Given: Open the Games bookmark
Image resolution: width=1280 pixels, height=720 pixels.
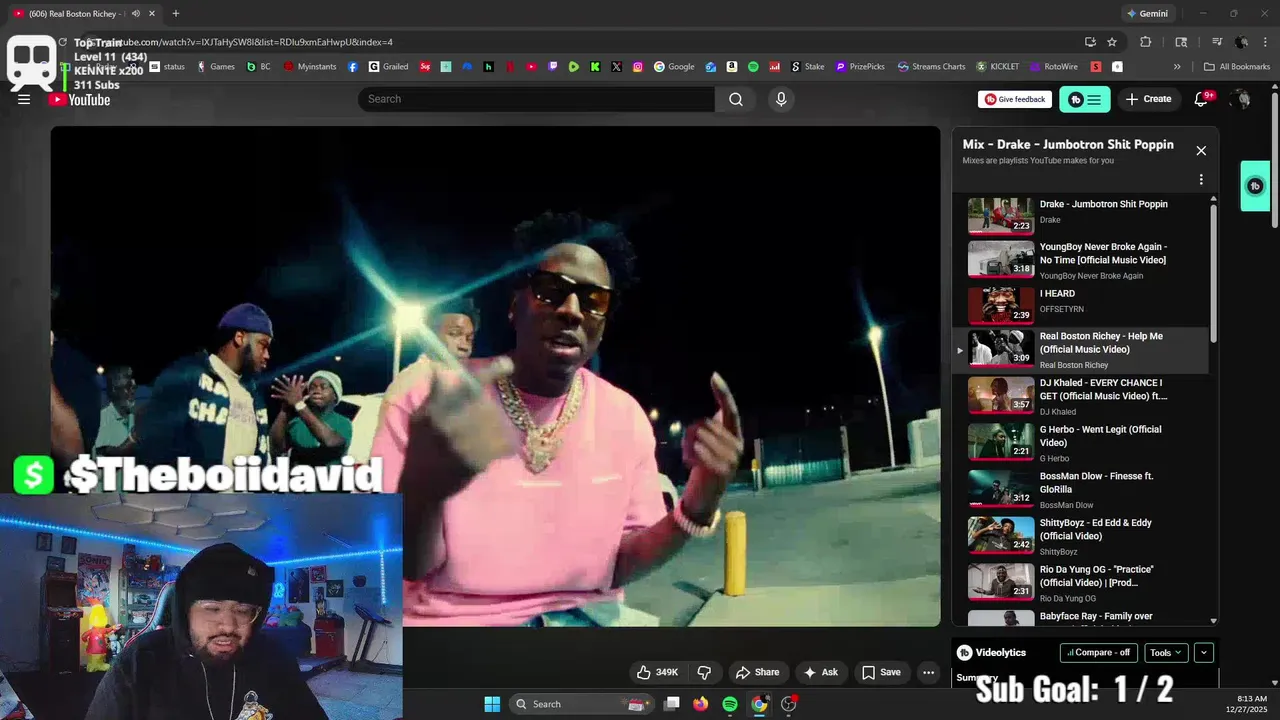Looking at the screenshot, I should [216, 67].
